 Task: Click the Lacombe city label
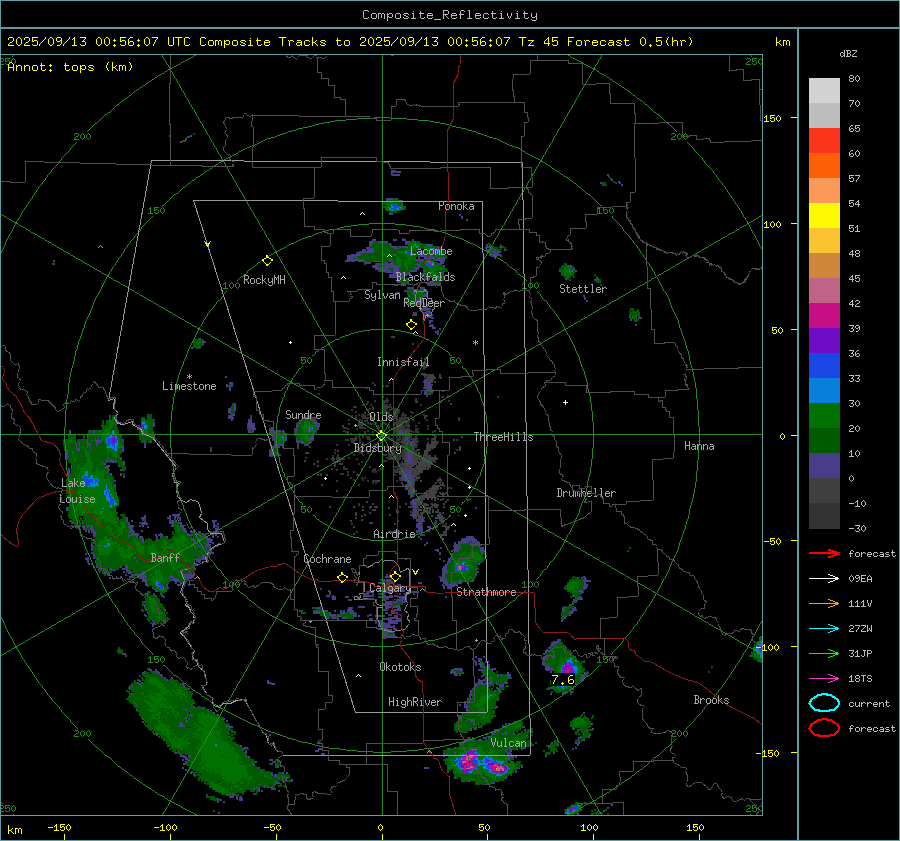(431, 251)
